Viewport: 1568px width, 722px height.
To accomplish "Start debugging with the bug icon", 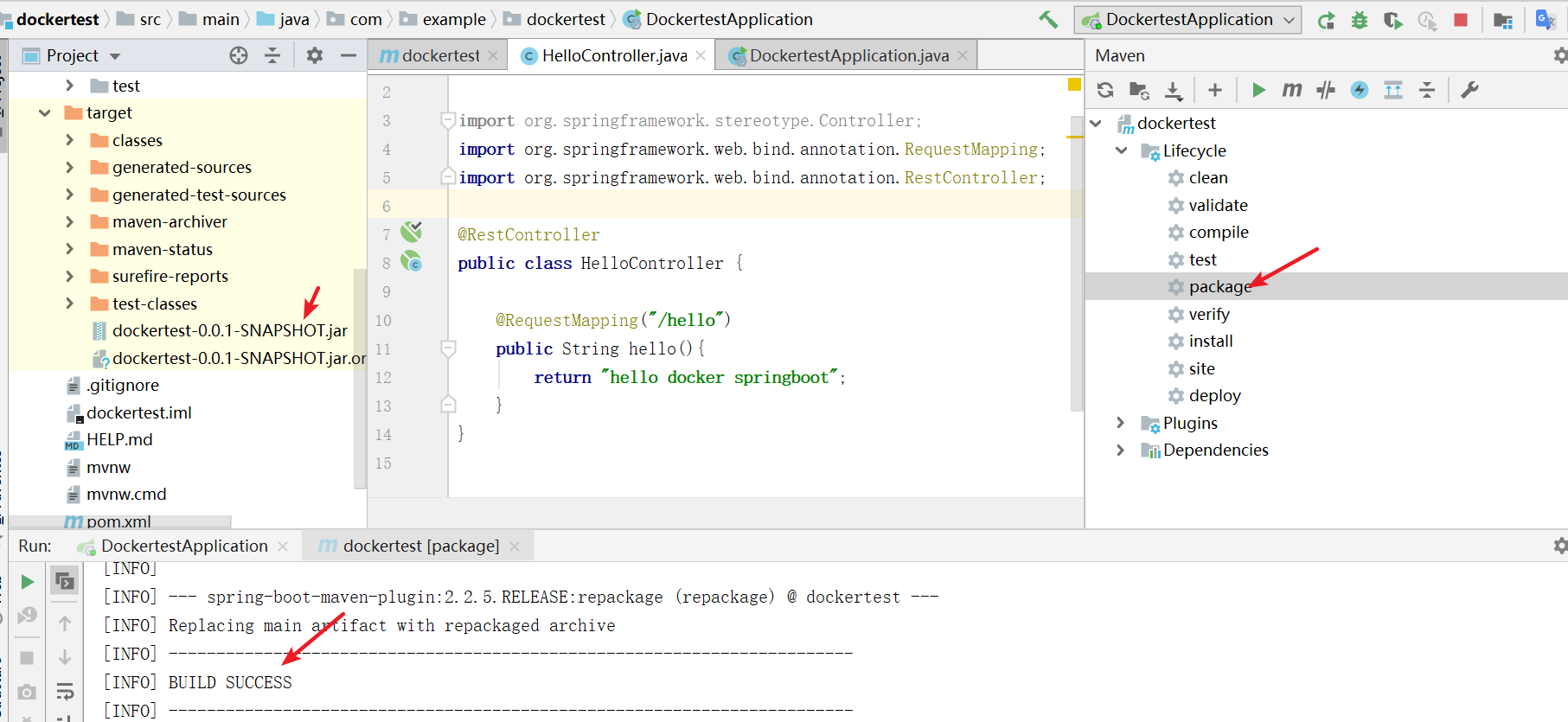I will point(1360,20).
